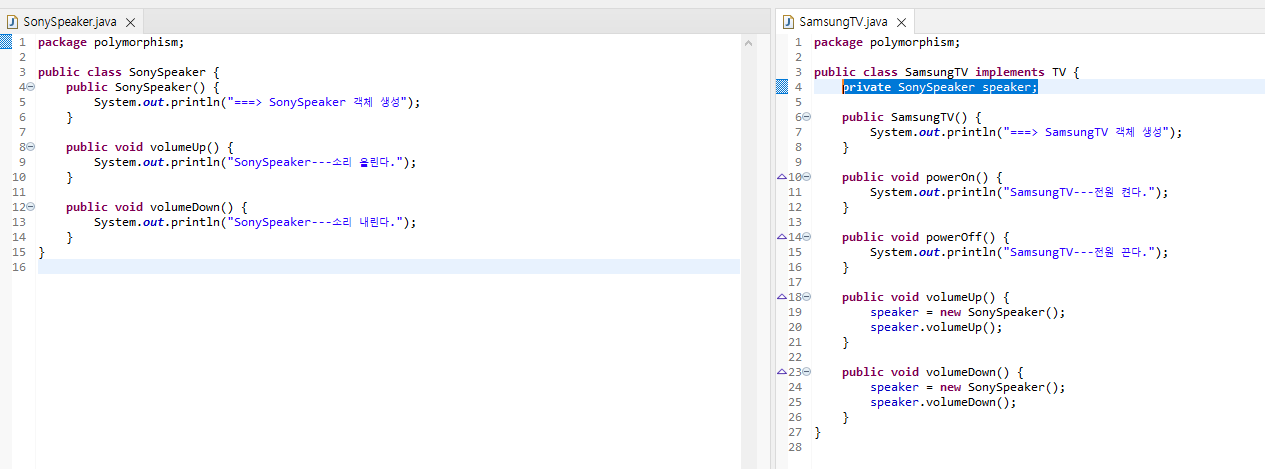
Task: Click 'package polymorphism;' in SamsungTV.java
Action: tap(887, 42)
